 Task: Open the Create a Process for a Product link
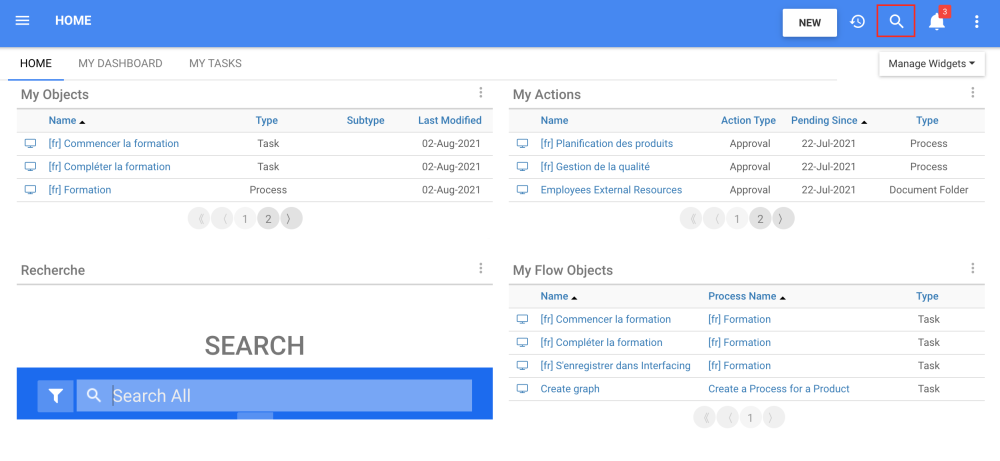click(x=778, y=389)
